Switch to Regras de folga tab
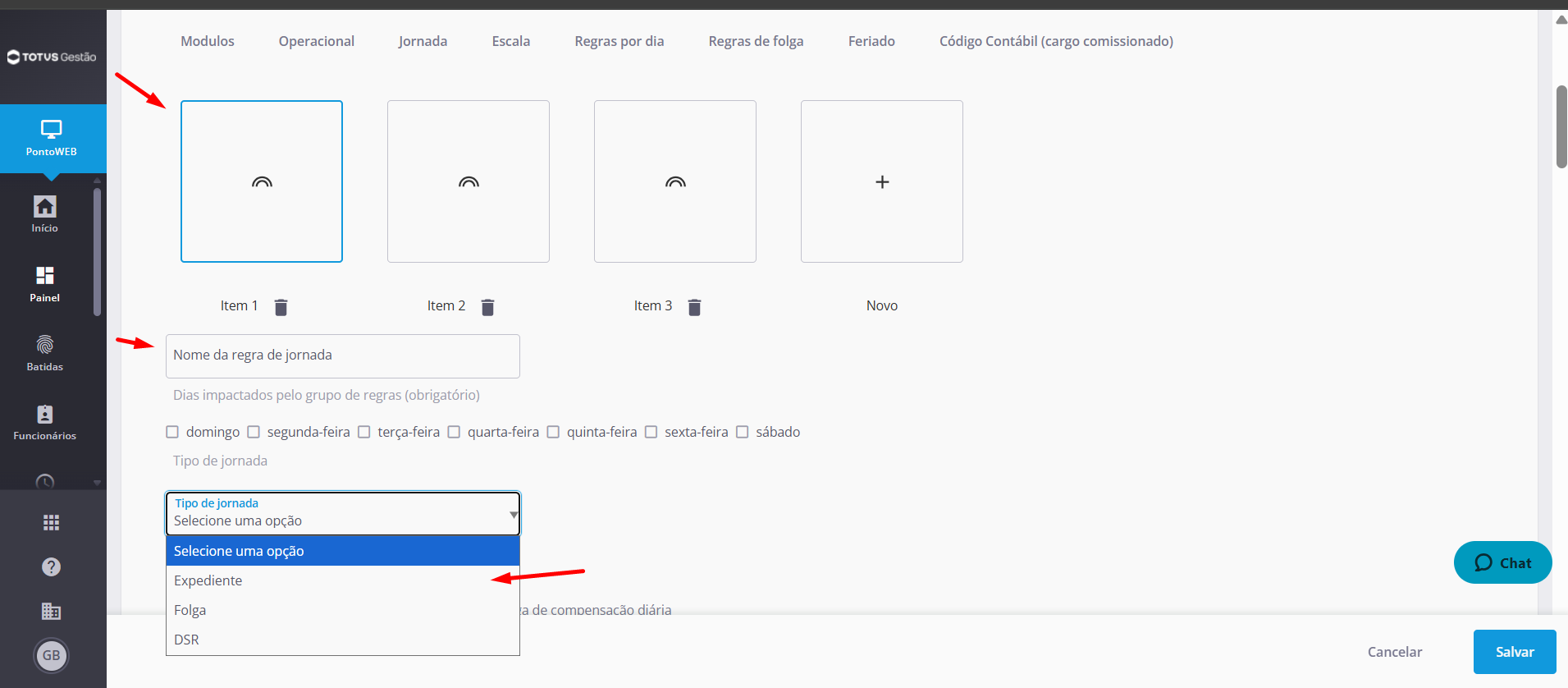 coord(757,41)
